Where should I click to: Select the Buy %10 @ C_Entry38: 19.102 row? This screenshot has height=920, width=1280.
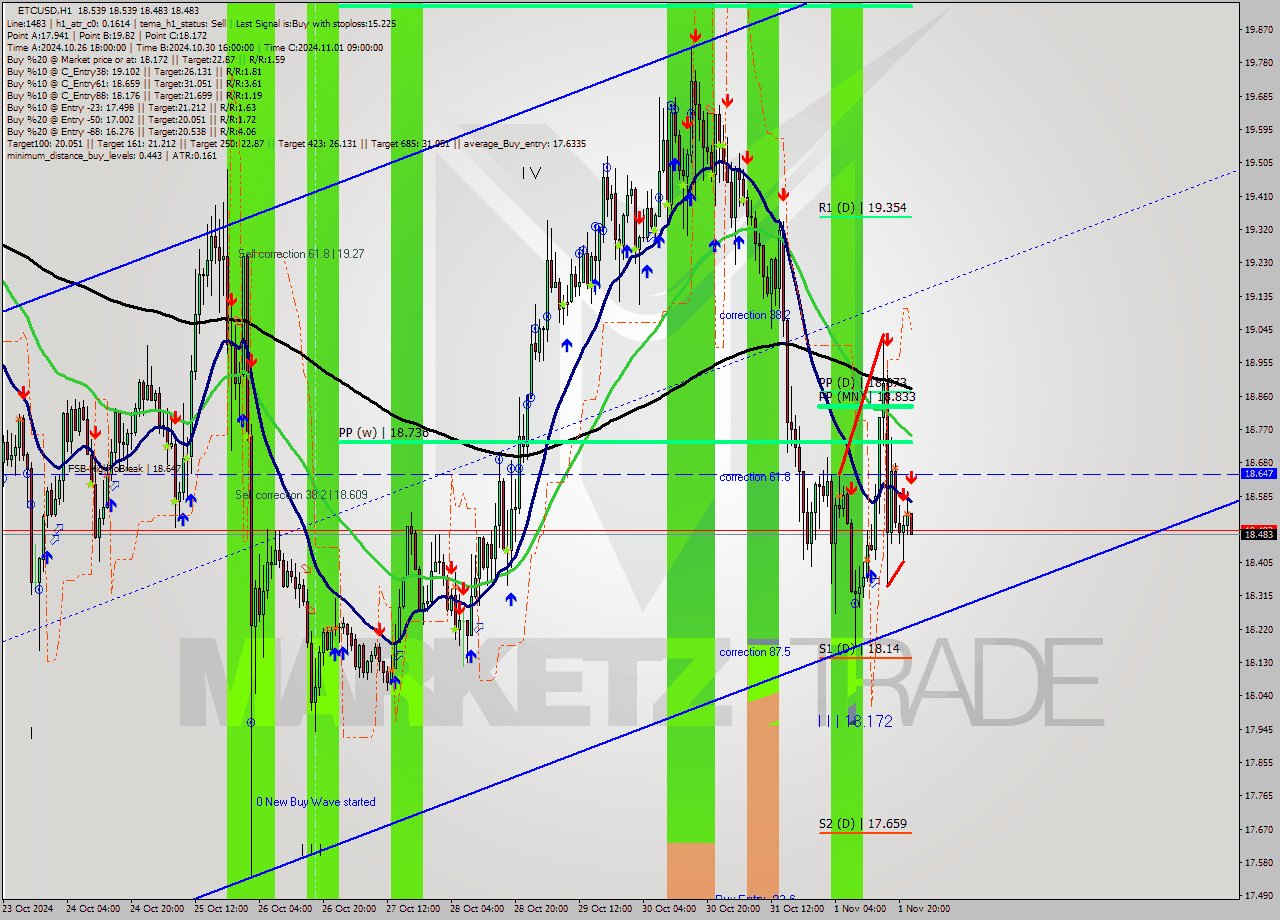134,71
